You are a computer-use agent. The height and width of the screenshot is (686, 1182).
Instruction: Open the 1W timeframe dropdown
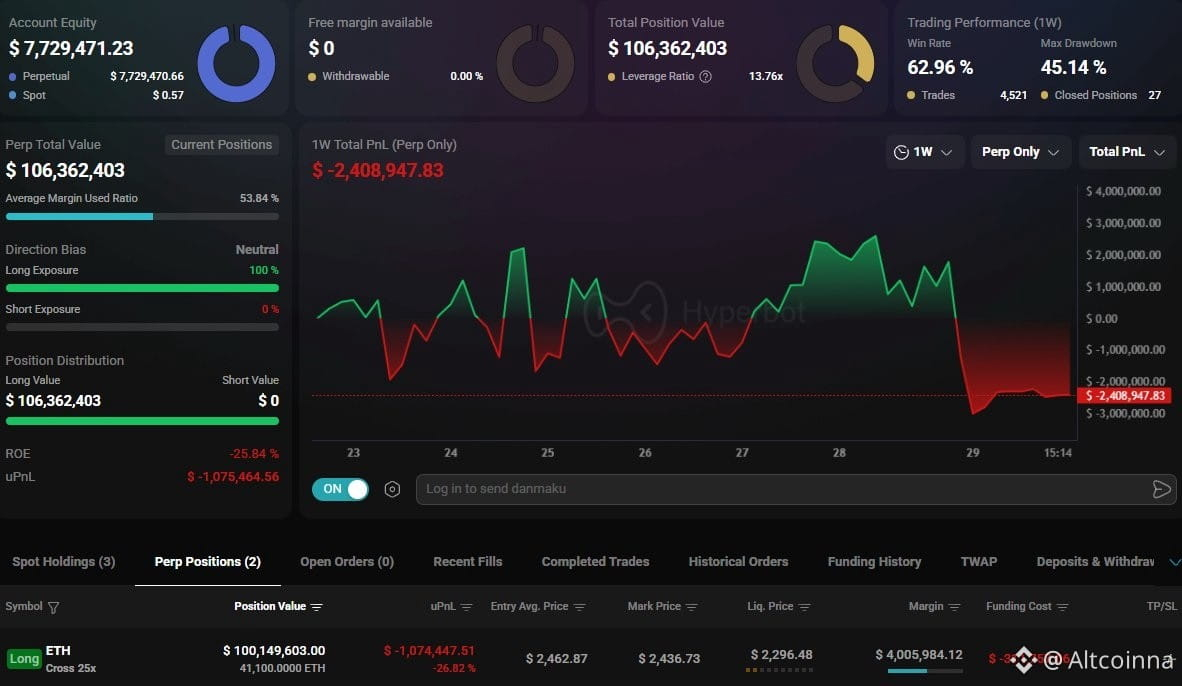(923, 152)
